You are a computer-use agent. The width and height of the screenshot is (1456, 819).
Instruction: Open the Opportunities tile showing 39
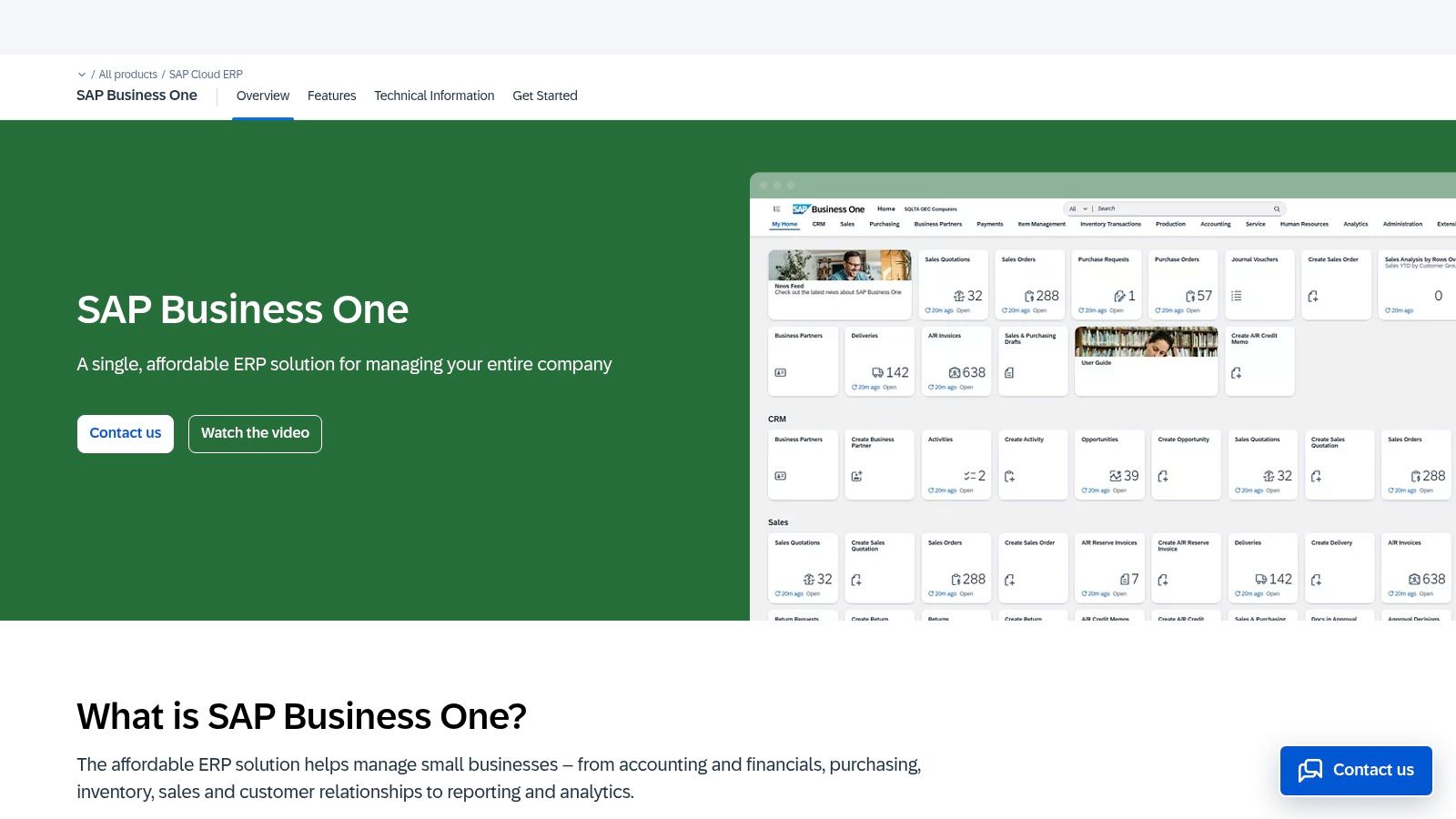pos(1110,465)
